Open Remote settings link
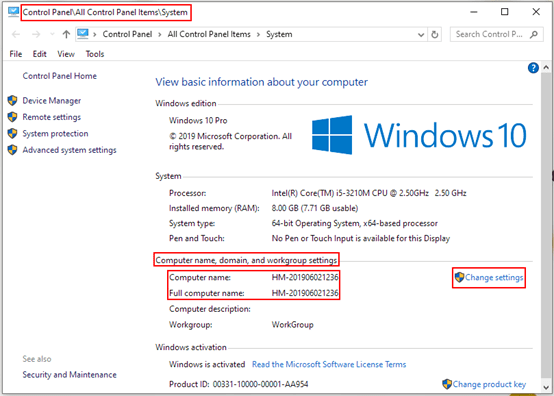Viewport: 554px width, 396px height. pos(52,117)
